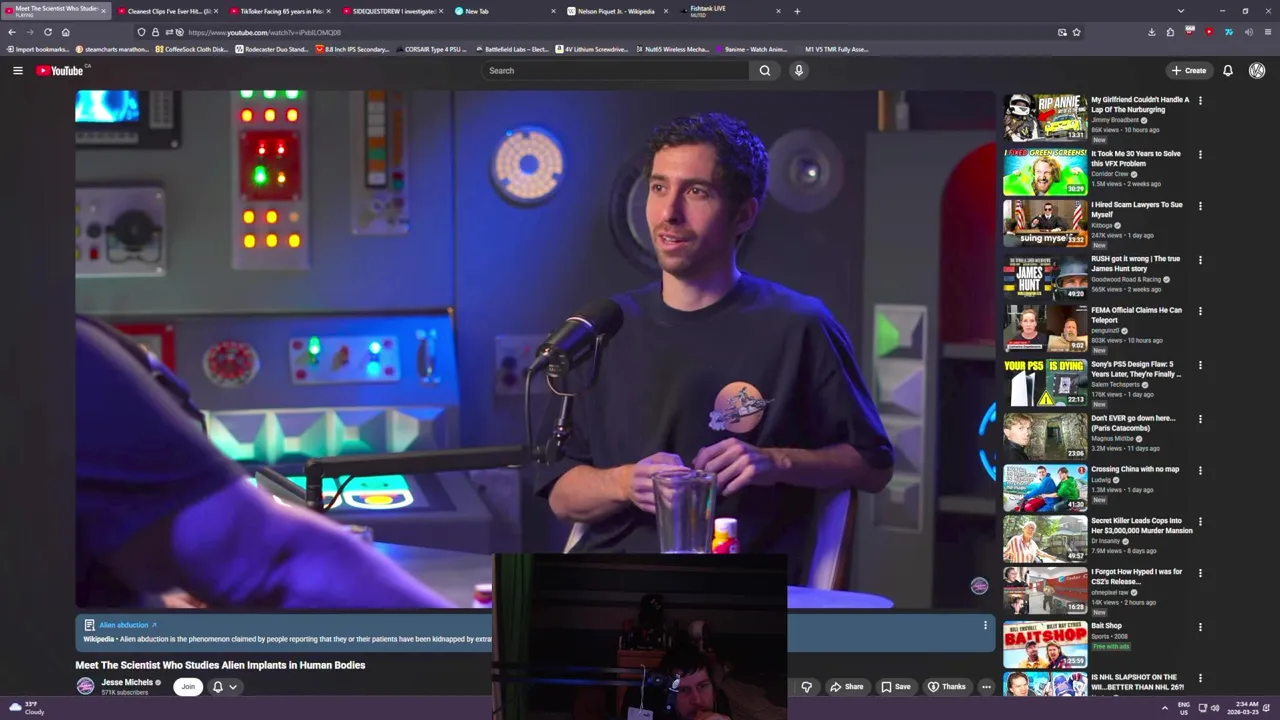Dislike the video with thumbs-down icon
The height and width of the screenshot is (720, 1280).
[807, 687]
